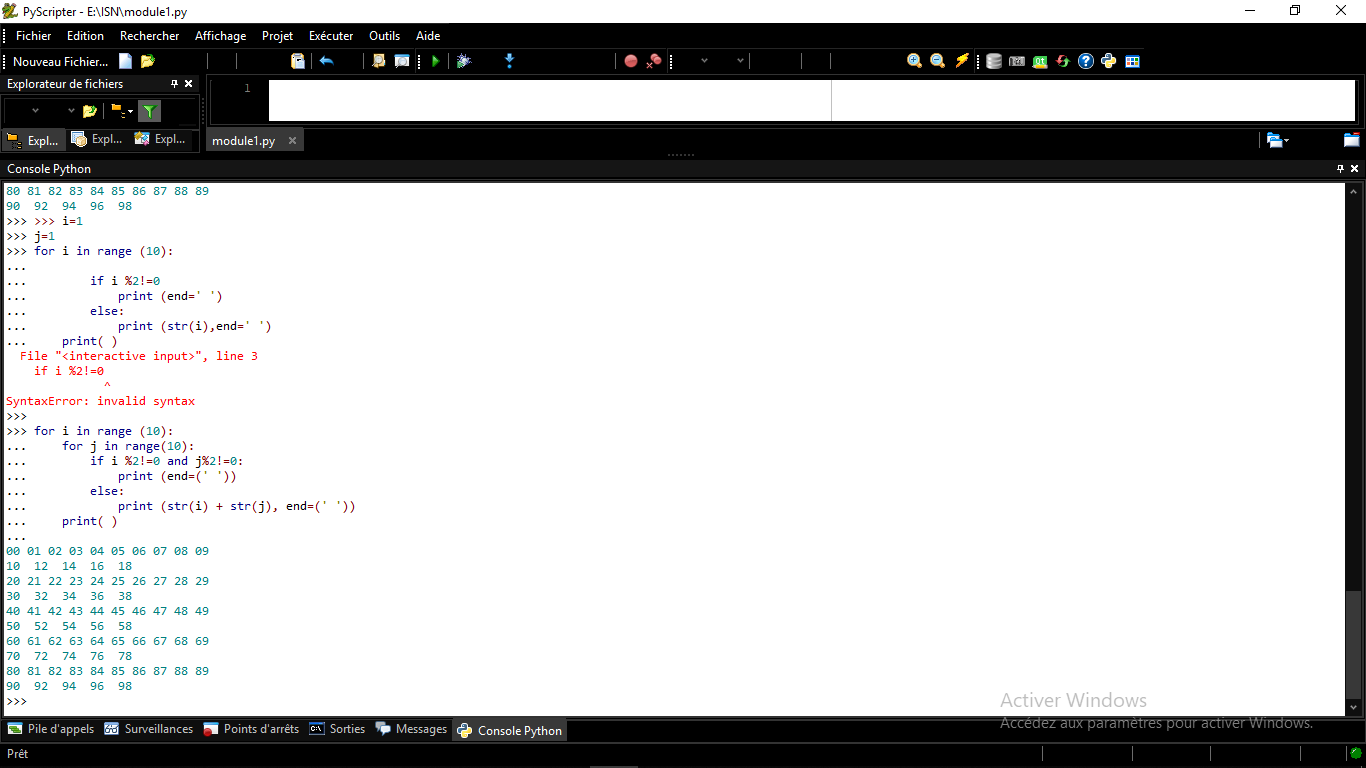This screenshot has width=1366, height=768.
Task: Pin the Console Python panel
Action: [1341, 169]
